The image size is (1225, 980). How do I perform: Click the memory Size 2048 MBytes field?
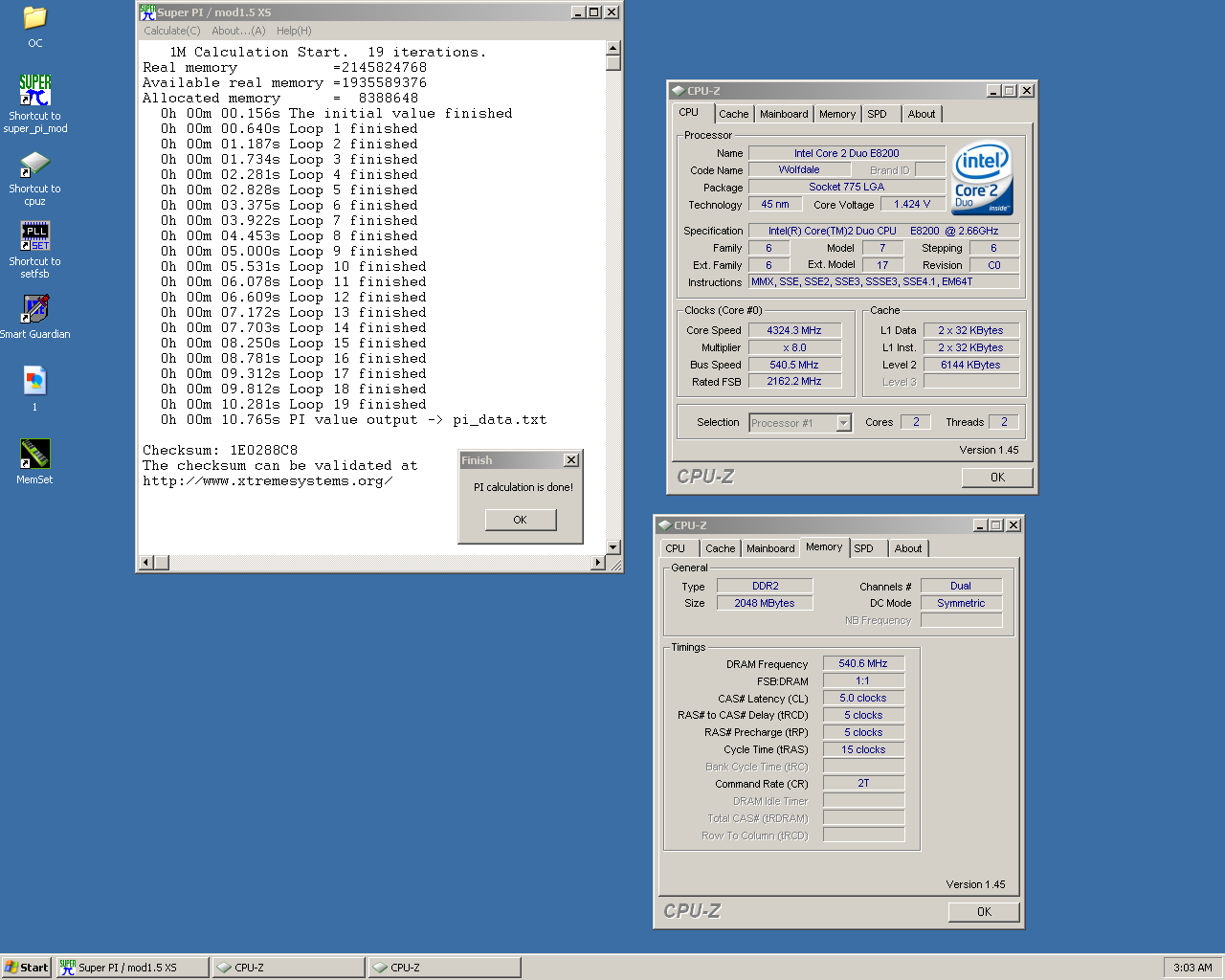[x=765, y=603]
